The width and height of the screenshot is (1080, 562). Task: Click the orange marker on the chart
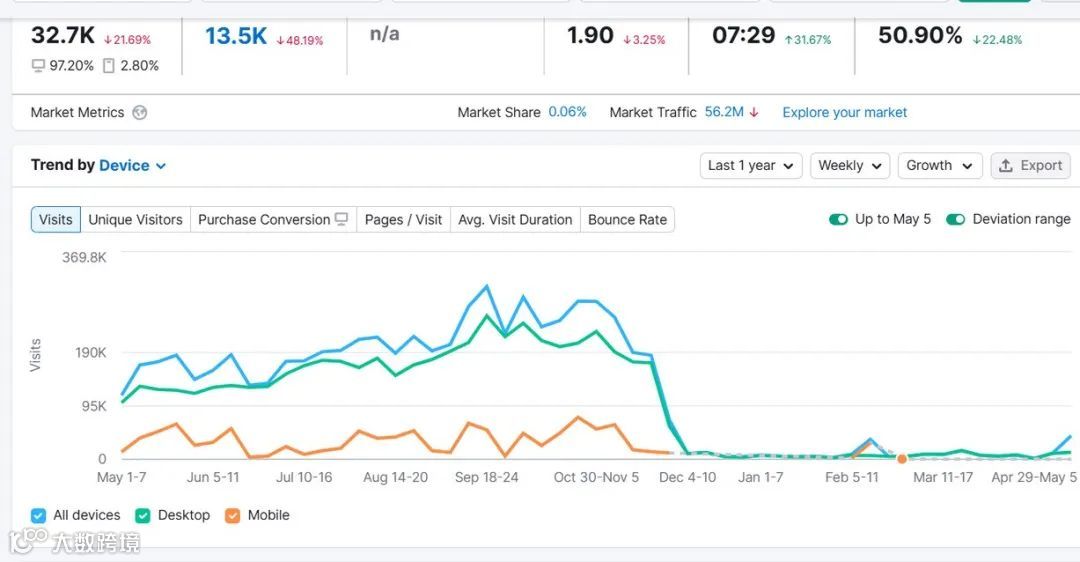[902, 459]
